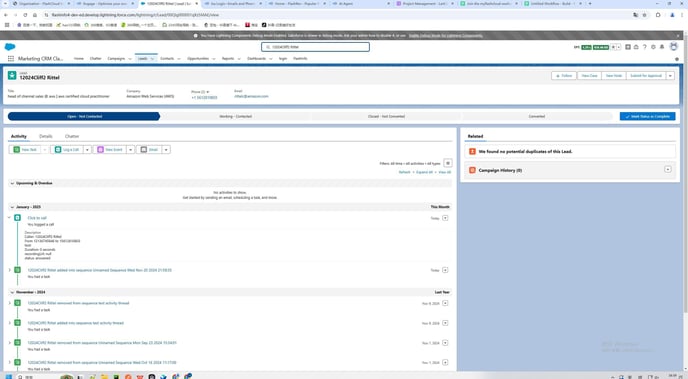Reload the page with browser refresh icon
Screen dimensions: 688x379
[x=25, y=14]
